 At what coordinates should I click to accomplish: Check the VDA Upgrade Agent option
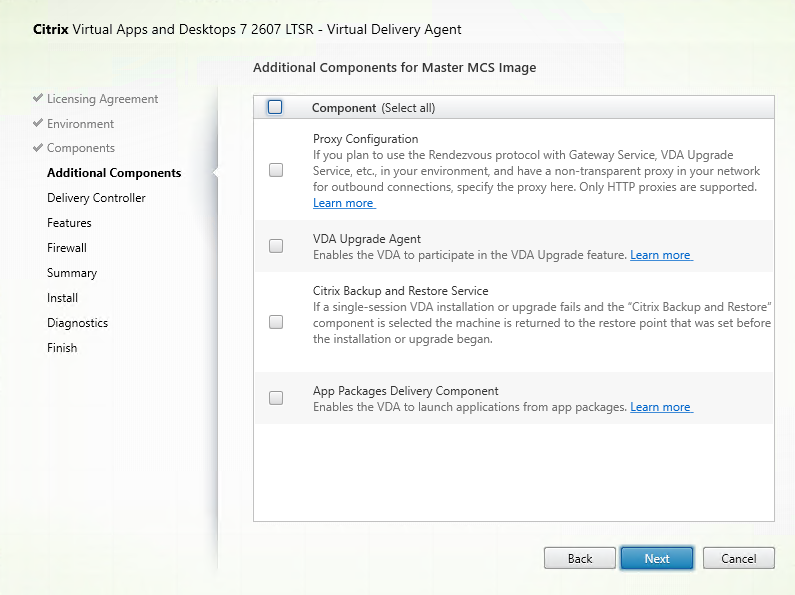276,246
